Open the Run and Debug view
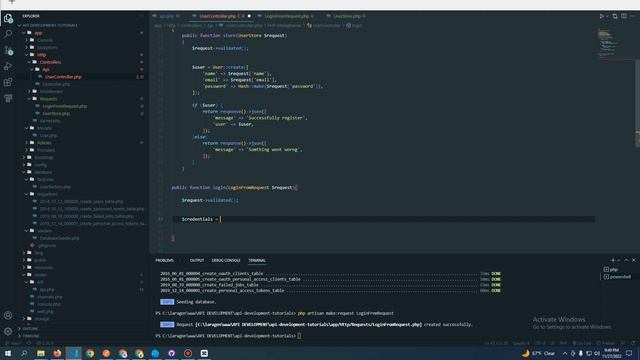The width and height of the screenshot is (640, 360). click(8, 66)
